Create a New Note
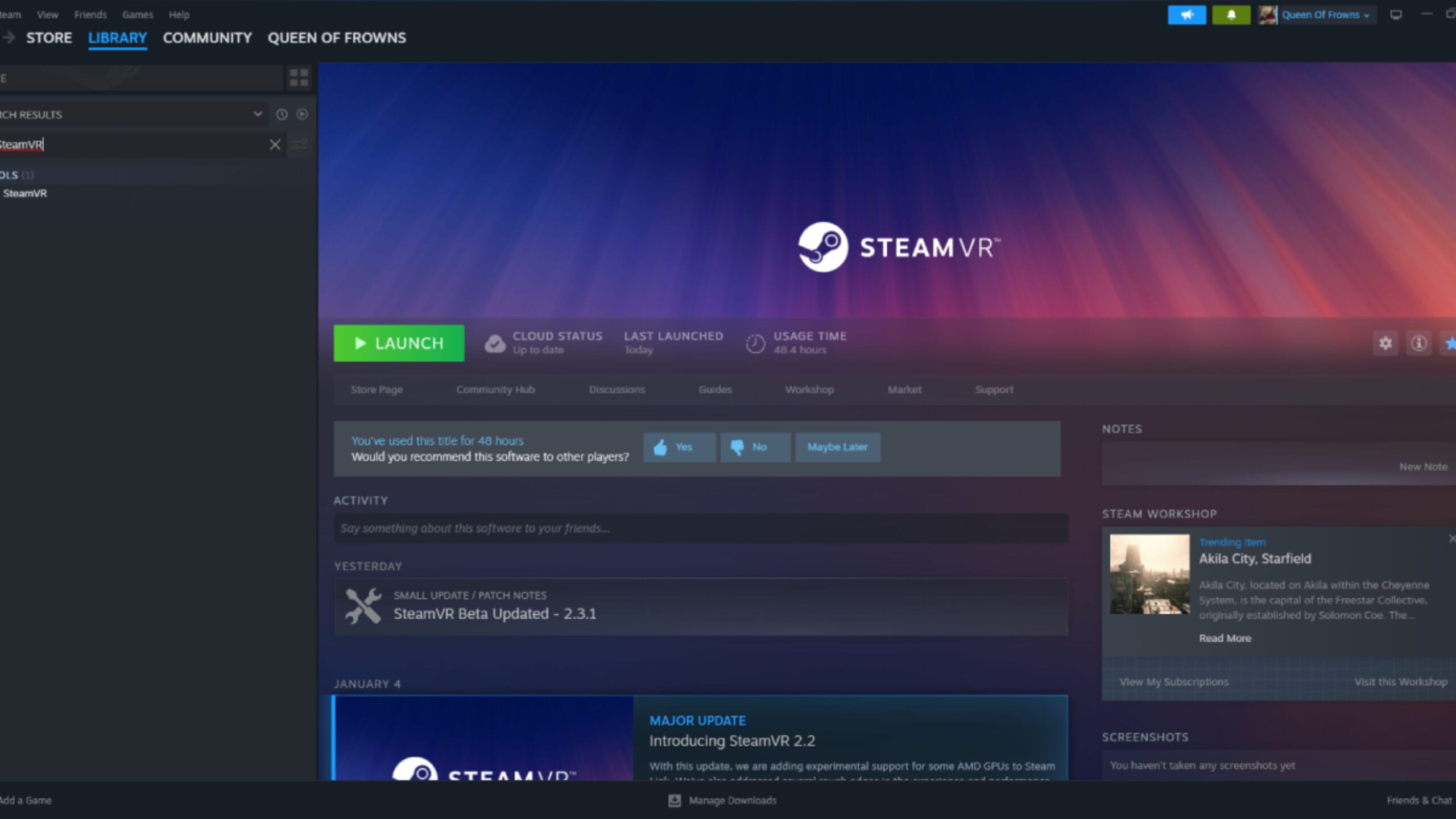Screen dimensions: 1456x819 [1423, 466]
